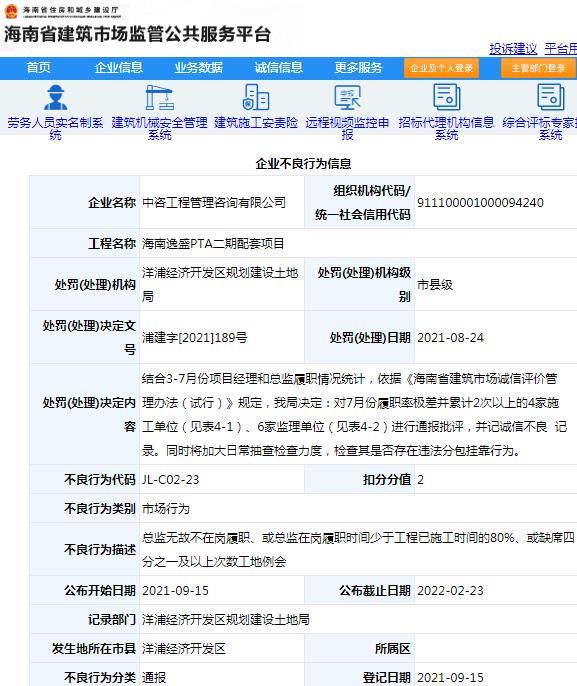Select 洋浦经济开发区规划建设土地局 in 处罚(处理)机构 row
Viewport: 577px width, 686px height.
coord(220,284)
